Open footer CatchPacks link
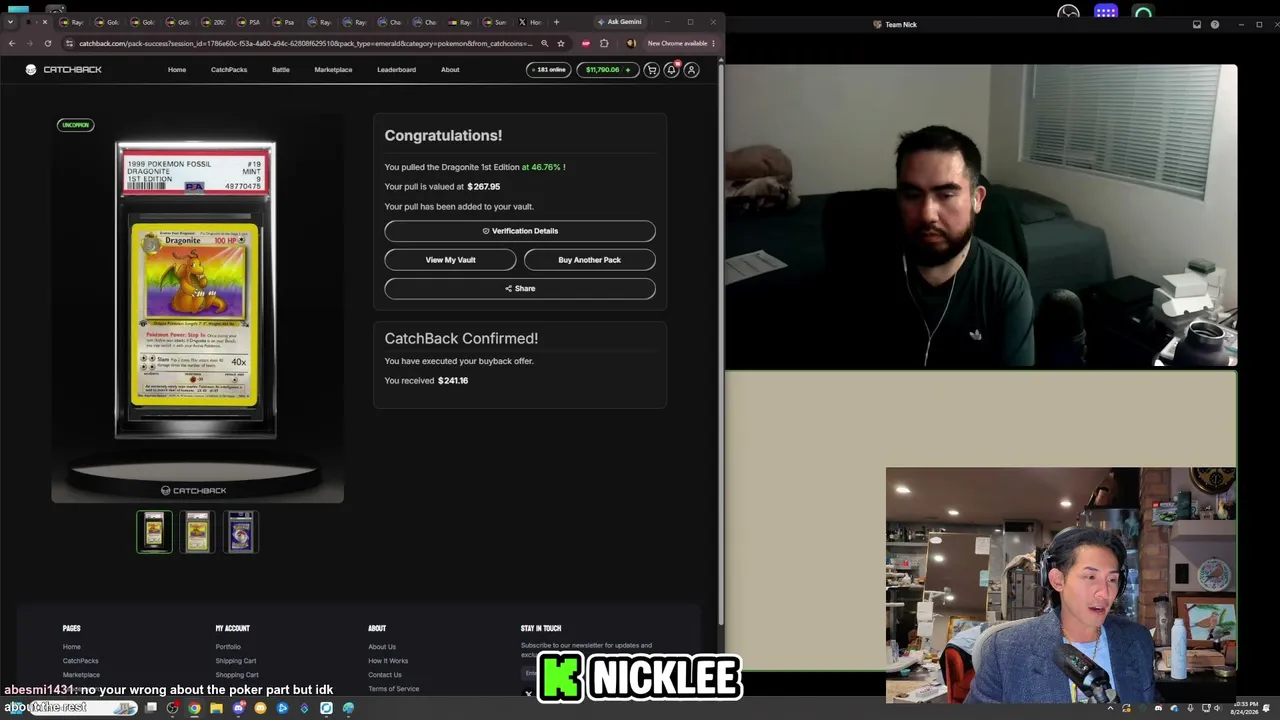This screenshot has height=720, width=1280. point(80,661)
